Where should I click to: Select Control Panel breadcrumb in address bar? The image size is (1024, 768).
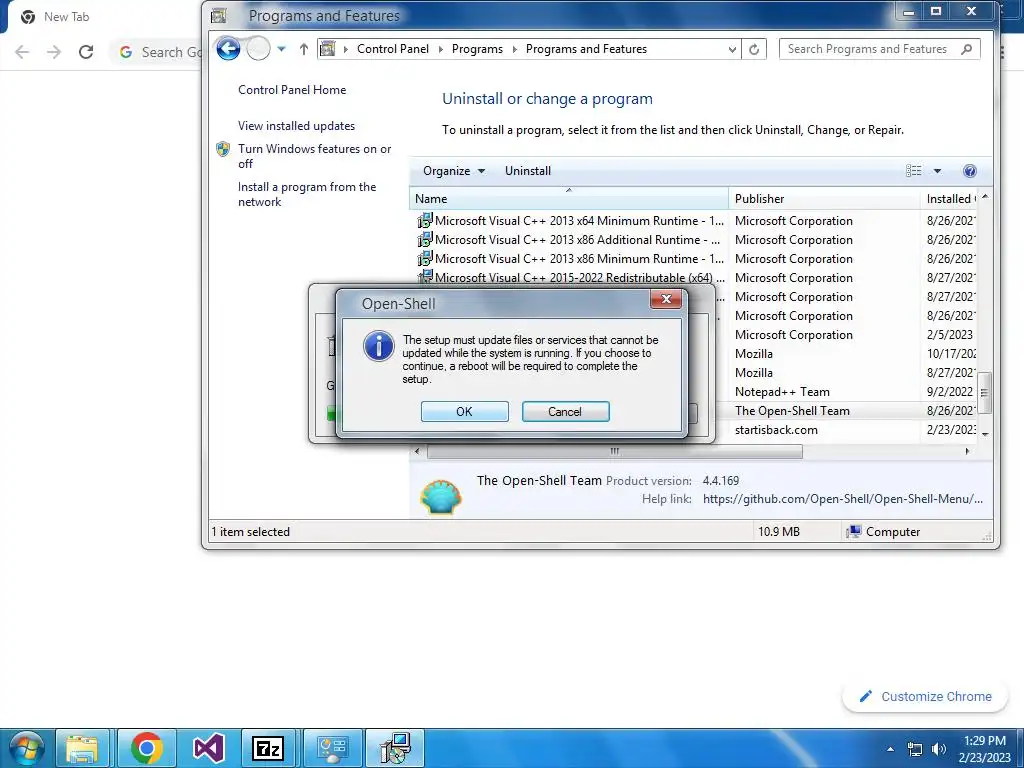[x=392, y=49]
